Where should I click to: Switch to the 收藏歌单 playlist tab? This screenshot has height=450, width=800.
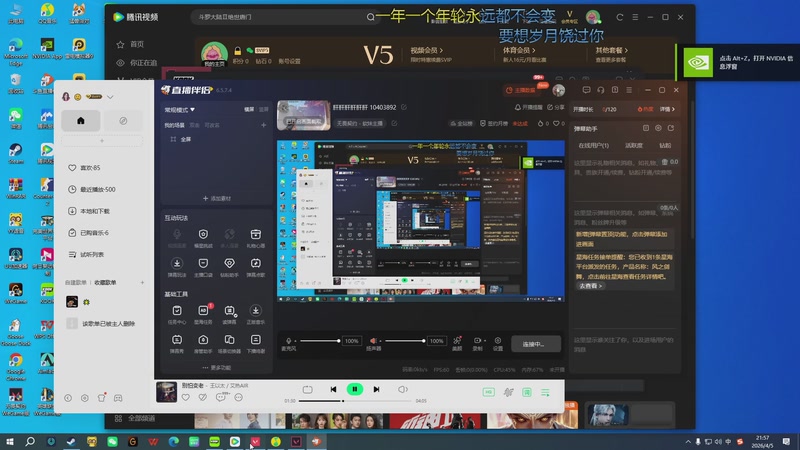[x=105, y=282]
